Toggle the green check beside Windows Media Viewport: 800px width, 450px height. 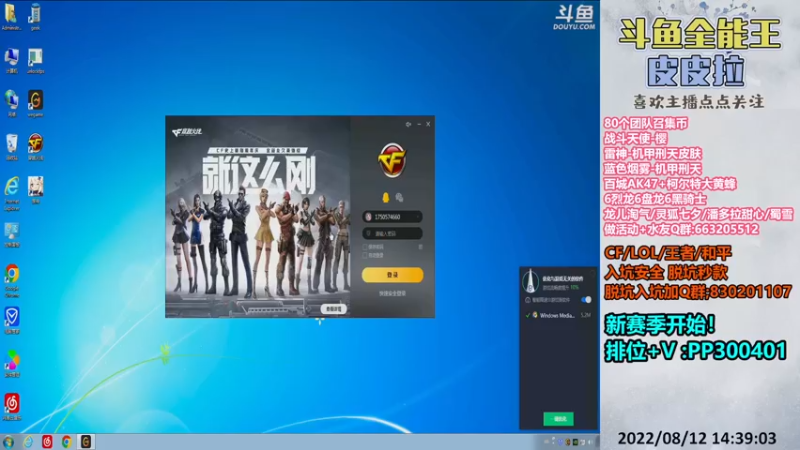(x=528, y=315)
